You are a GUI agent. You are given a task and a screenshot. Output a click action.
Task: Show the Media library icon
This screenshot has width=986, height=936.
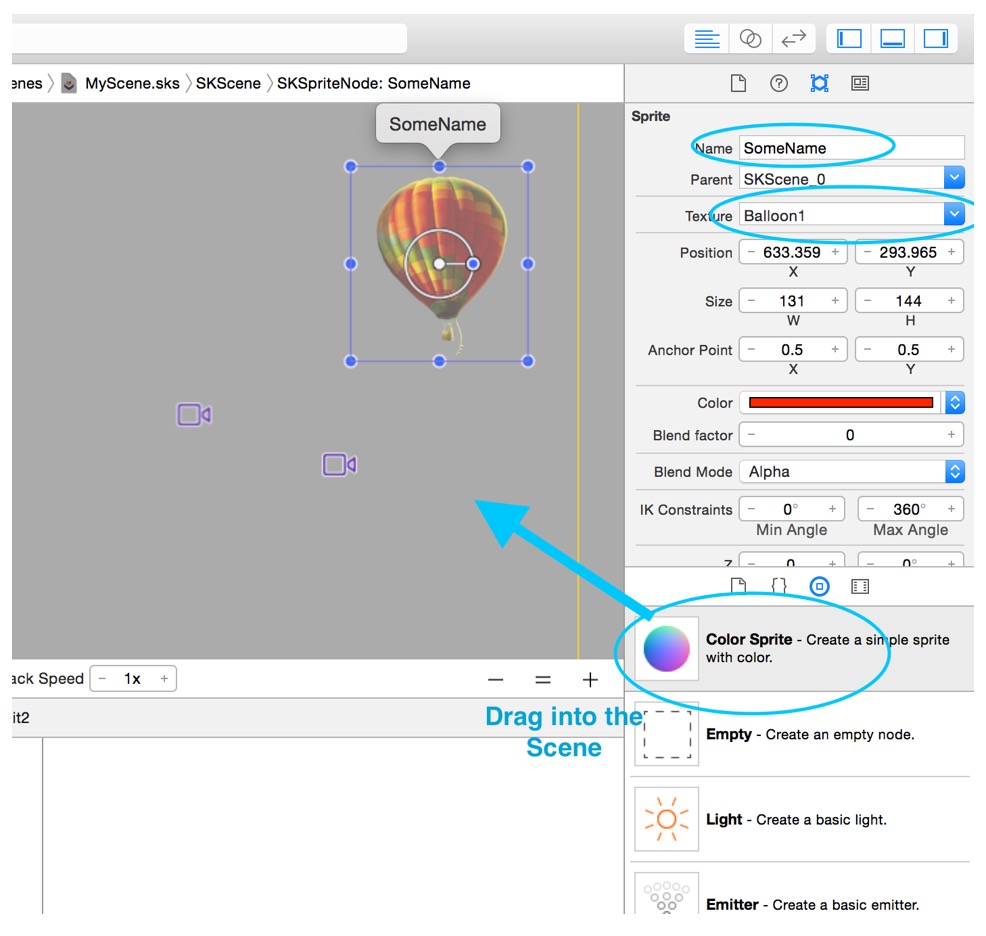(860, 587)
